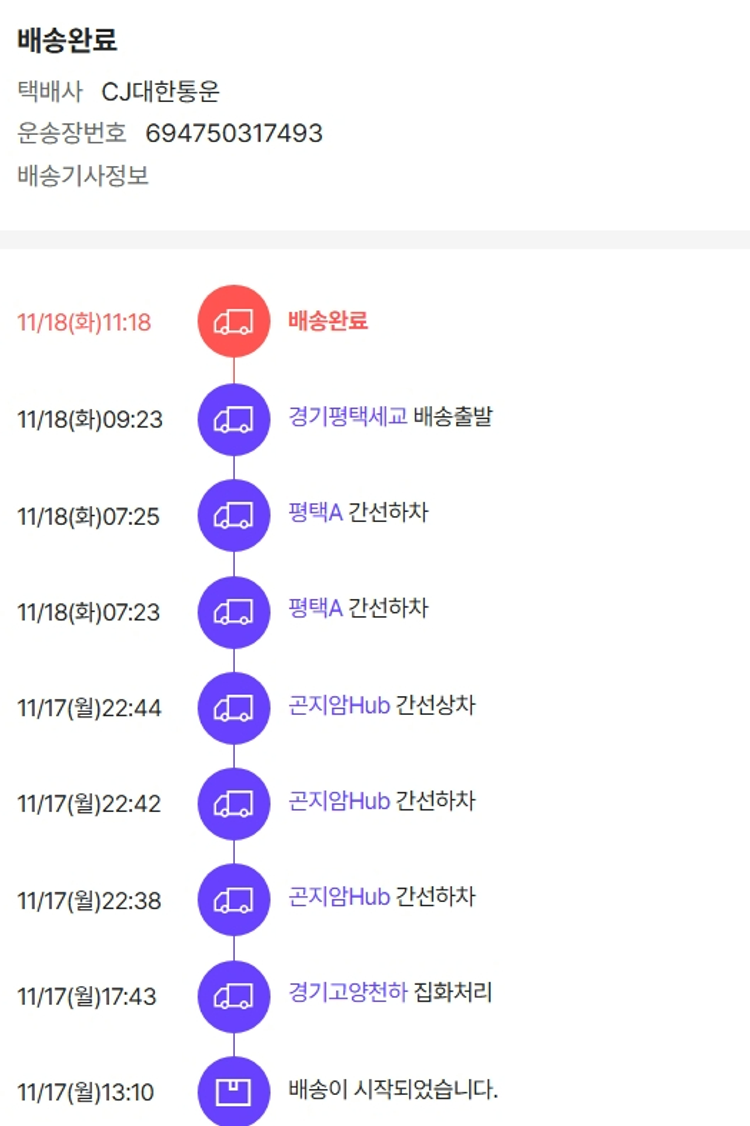
Task: Click the red 배송완료 status text
Action: (x=328, y=321)
